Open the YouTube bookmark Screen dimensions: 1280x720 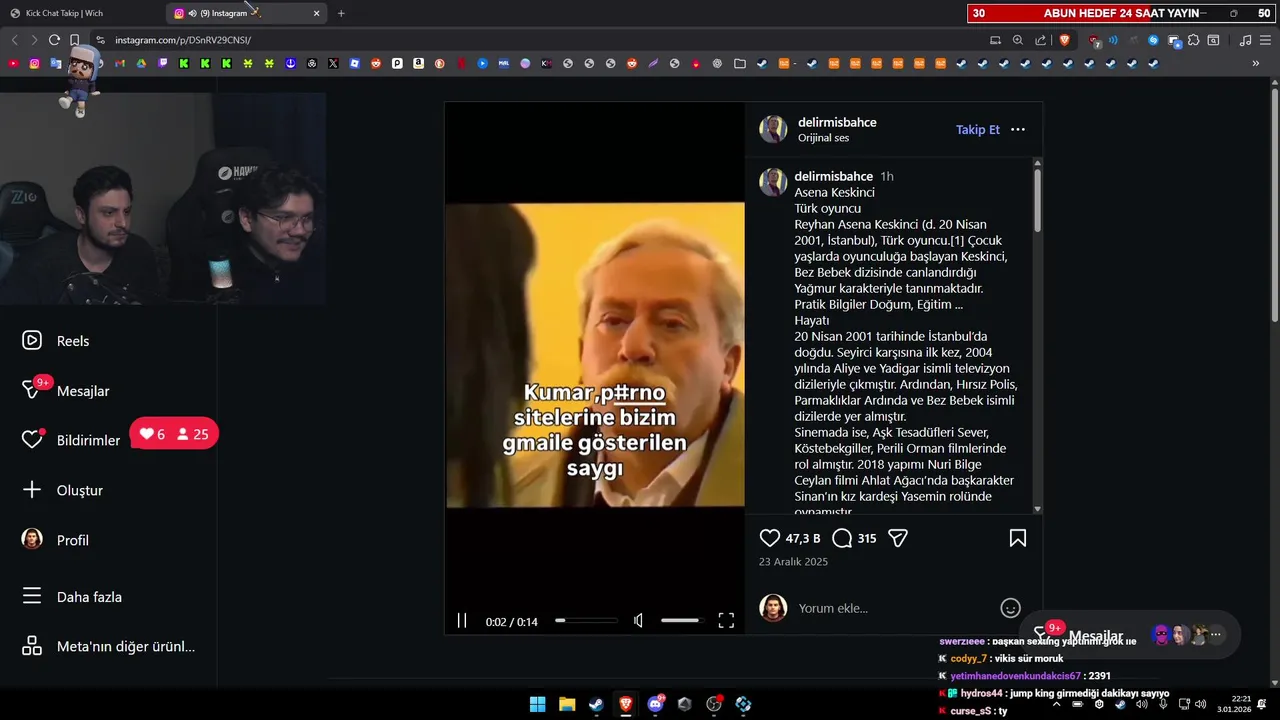pyautogui.click(x=13, y=63)
